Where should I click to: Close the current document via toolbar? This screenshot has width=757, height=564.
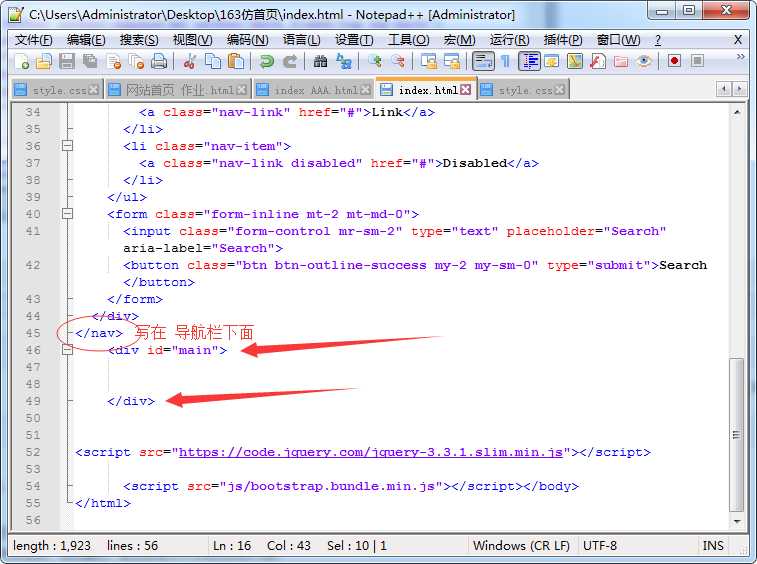[x=114, y=62]
